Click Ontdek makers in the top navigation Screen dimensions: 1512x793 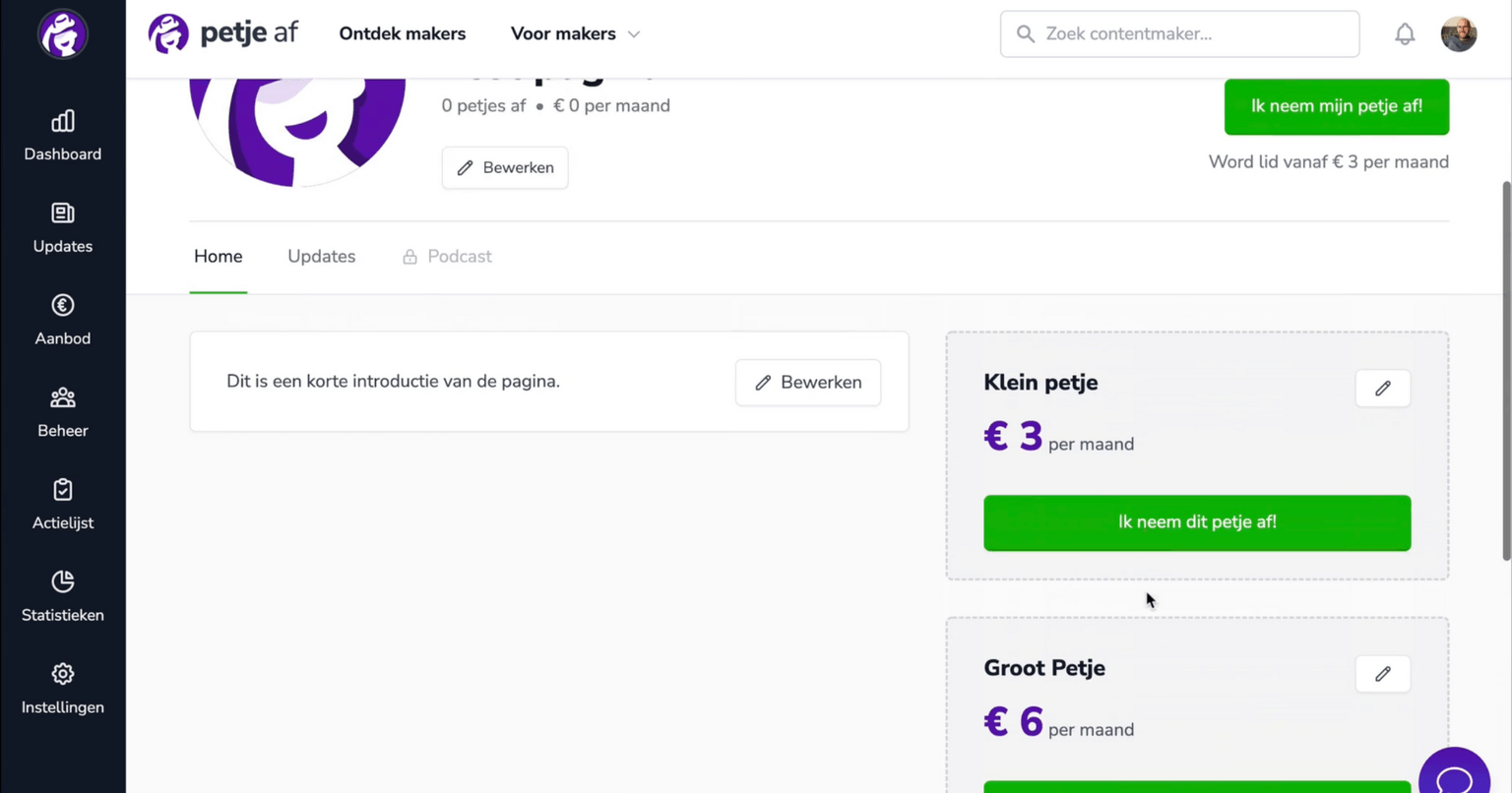pos(403,33)
